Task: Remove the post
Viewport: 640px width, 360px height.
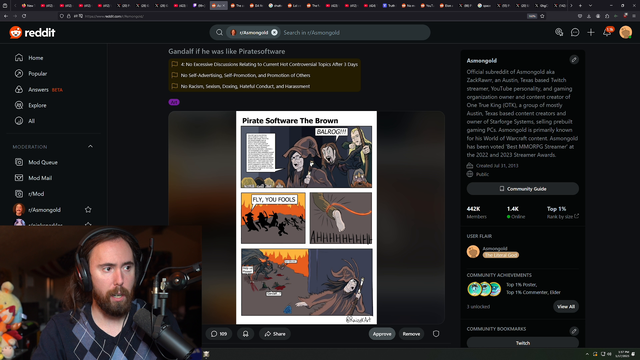Action: click(x=411, y=334)
